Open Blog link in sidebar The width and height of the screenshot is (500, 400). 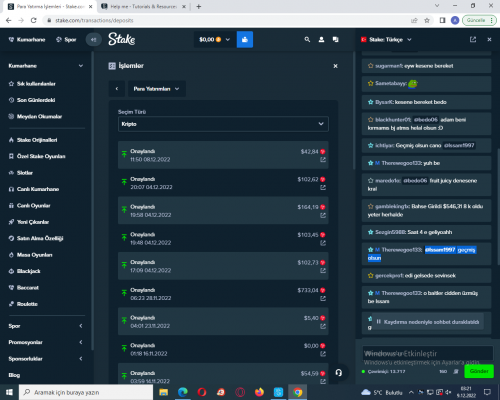[14, 375]
